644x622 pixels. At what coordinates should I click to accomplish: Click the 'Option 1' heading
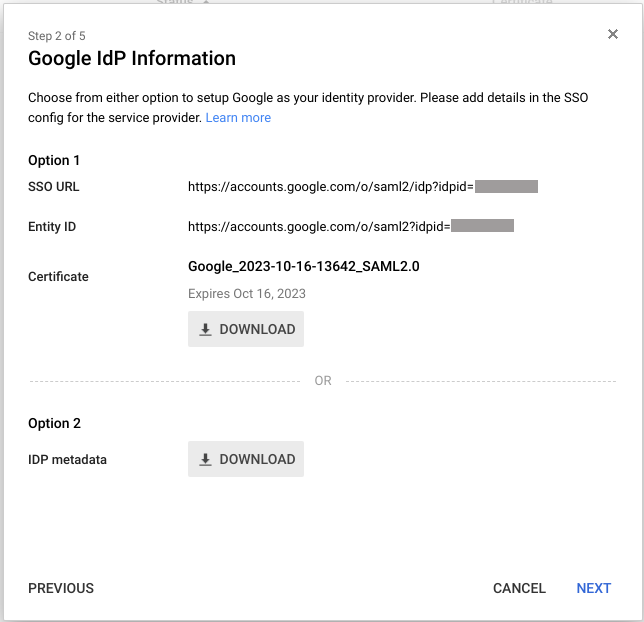point(54,160)
